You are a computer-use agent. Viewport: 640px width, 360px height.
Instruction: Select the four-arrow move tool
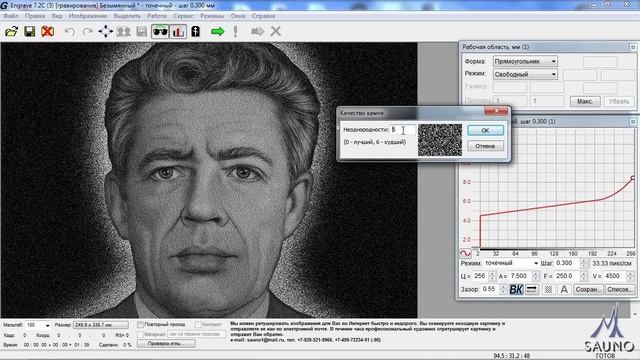(x=105, y=31)
